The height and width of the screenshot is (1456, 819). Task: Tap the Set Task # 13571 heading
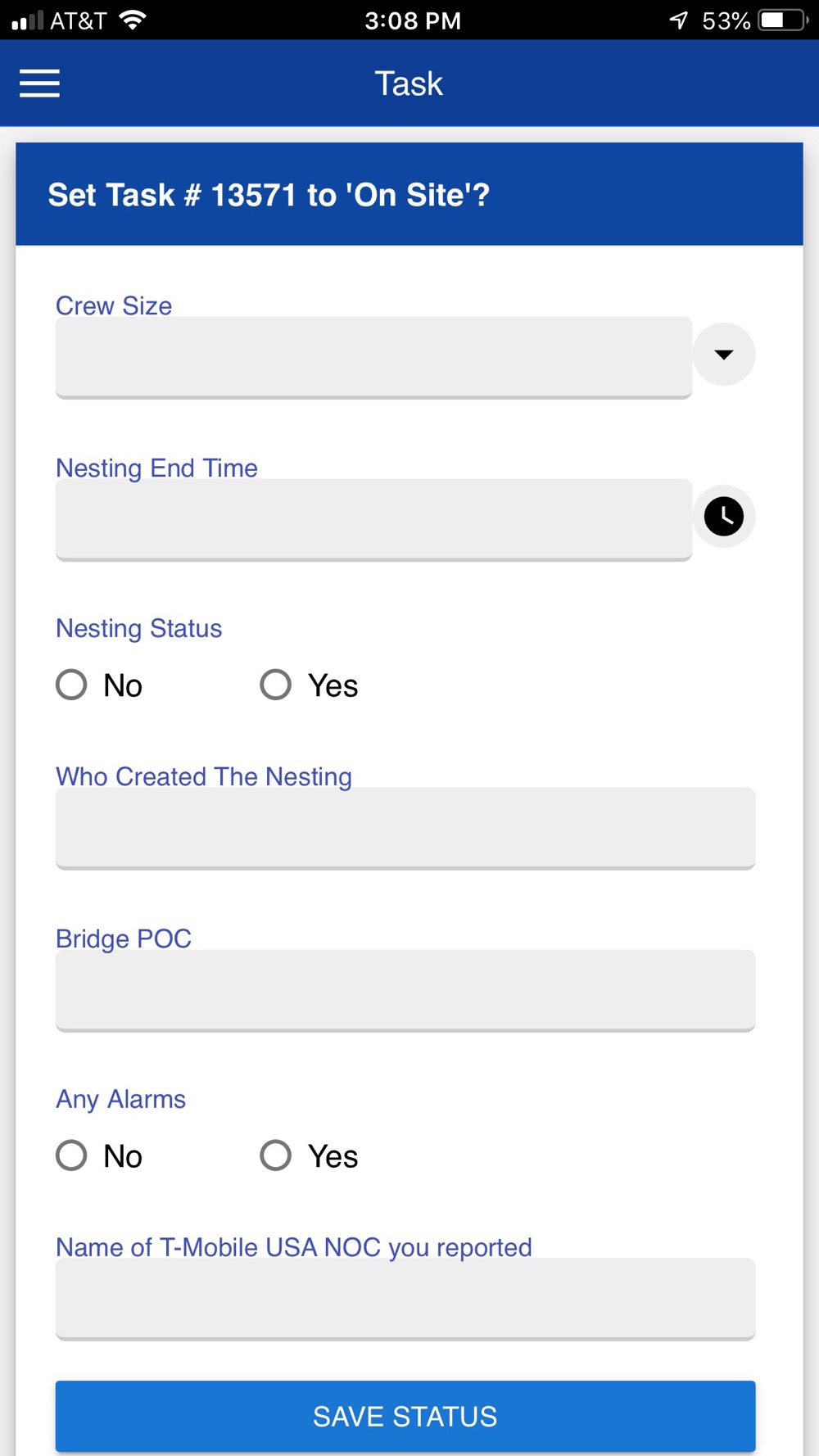coord(269,195)
